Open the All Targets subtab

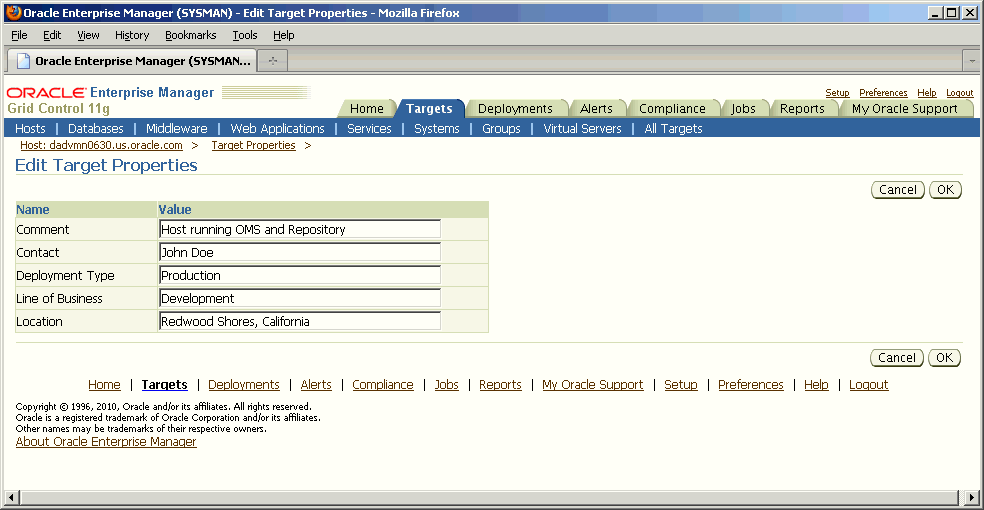[673, 129]
